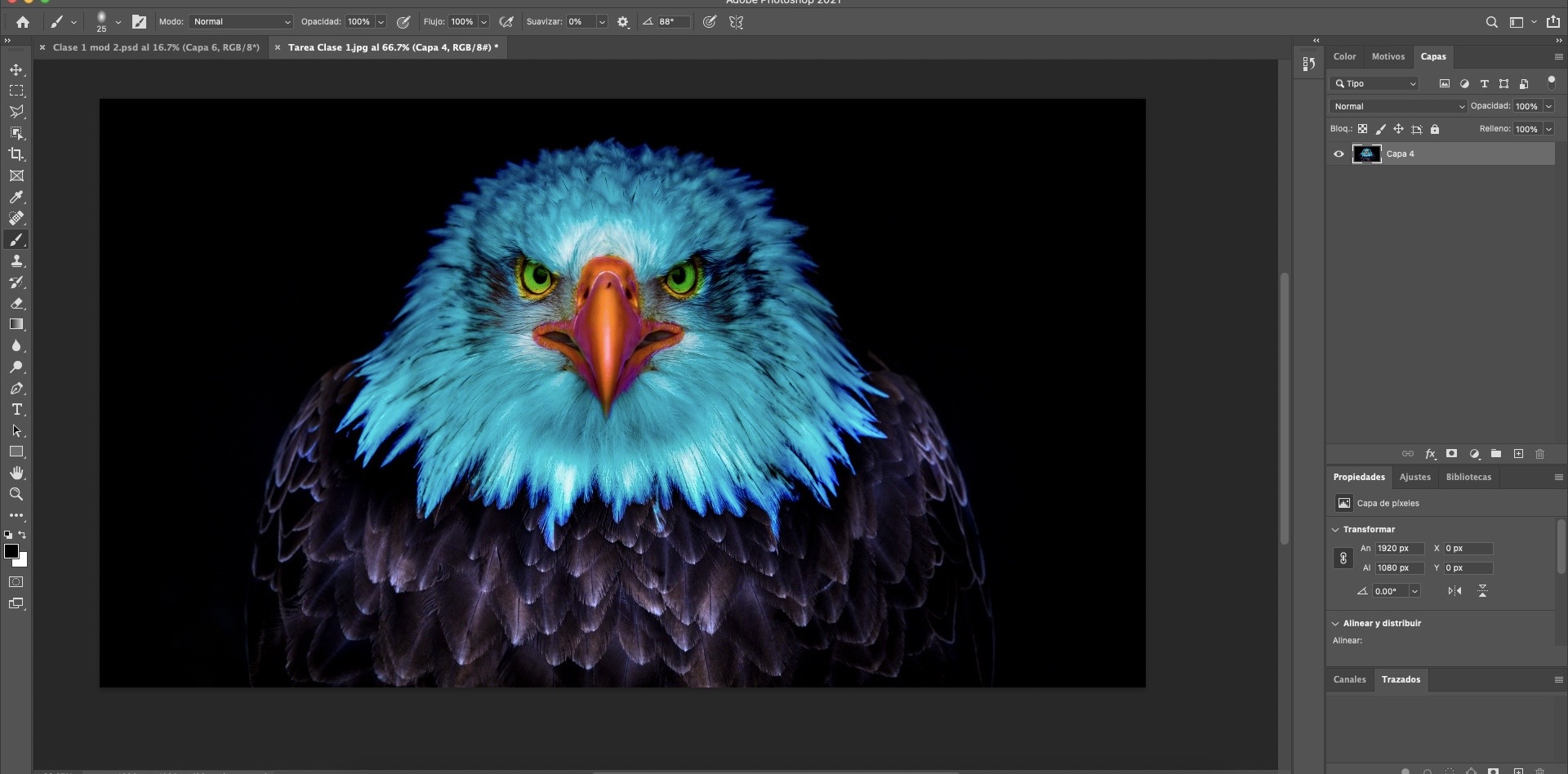Switch to the Canales tab
This screenshot has width=1568, height=774.
tap(1349, 679)
